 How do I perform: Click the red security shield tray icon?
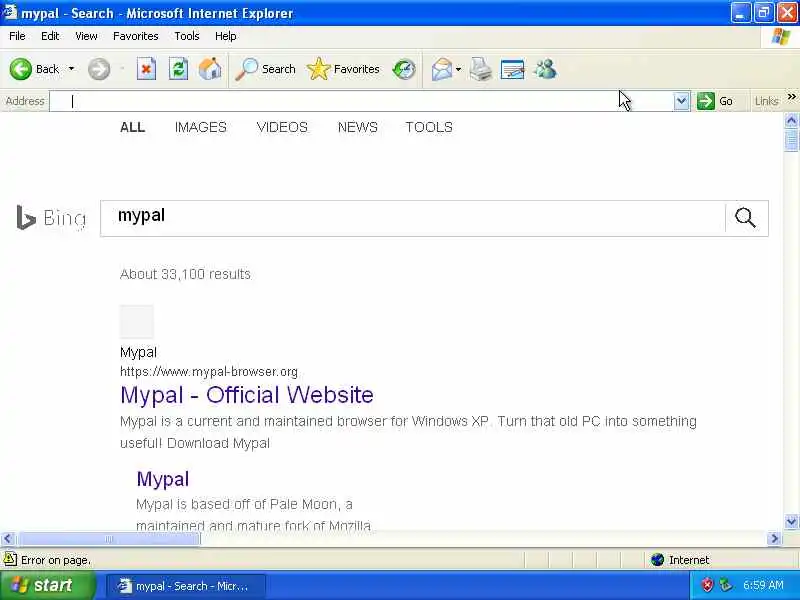pos(707,585)
